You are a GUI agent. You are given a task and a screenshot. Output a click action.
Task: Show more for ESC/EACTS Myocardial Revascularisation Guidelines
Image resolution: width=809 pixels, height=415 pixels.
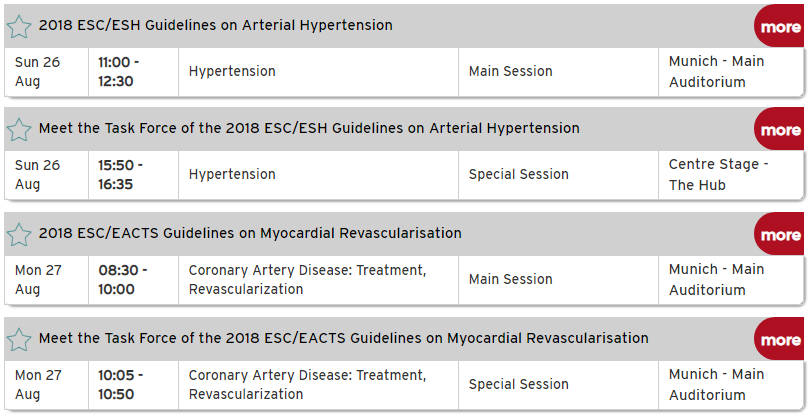point(780,234)
